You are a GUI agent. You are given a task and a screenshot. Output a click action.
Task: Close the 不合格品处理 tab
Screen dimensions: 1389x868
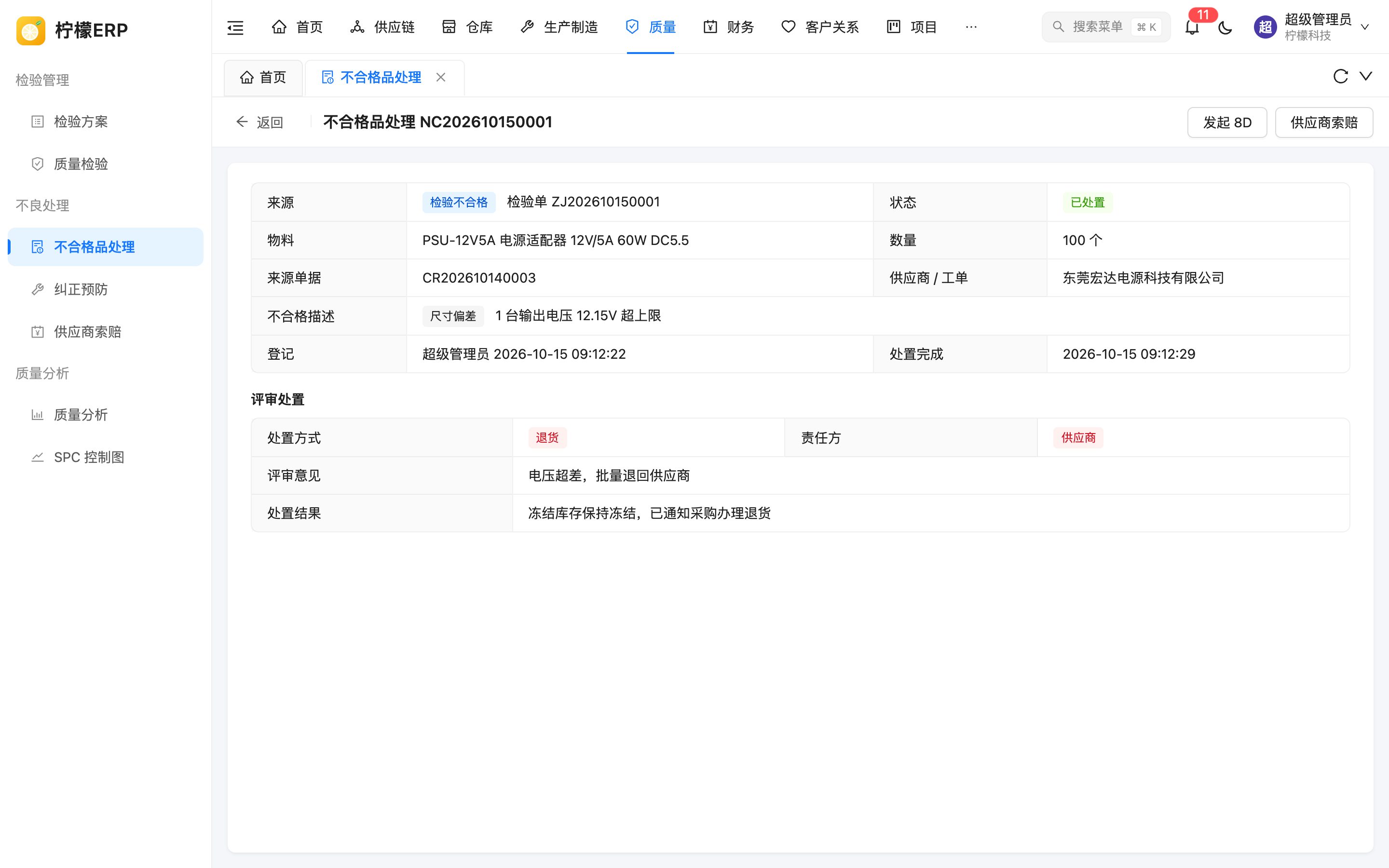pyautogui.click(x=441, y=77)
